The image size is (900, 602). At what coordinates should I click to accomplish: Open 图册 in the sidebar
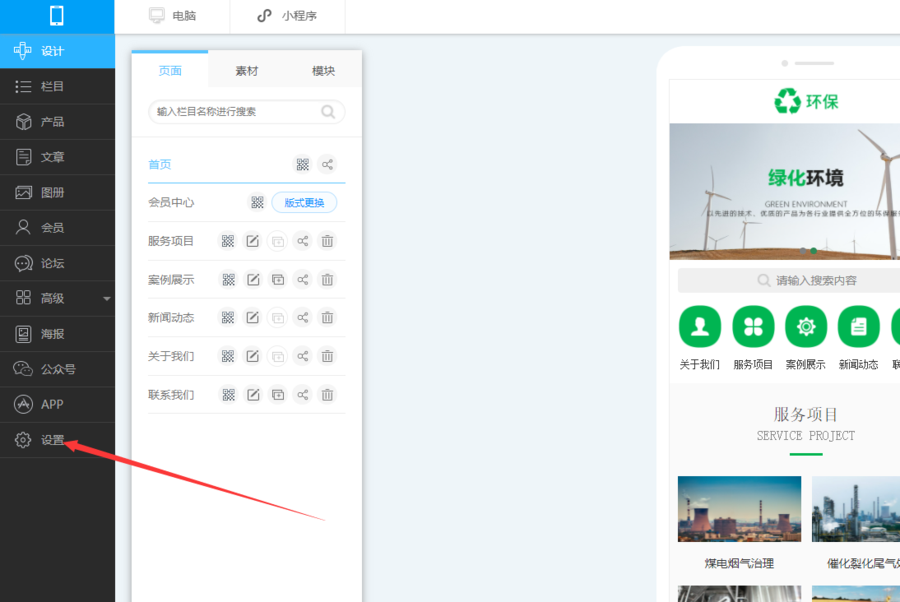click(x=57, y=193)
